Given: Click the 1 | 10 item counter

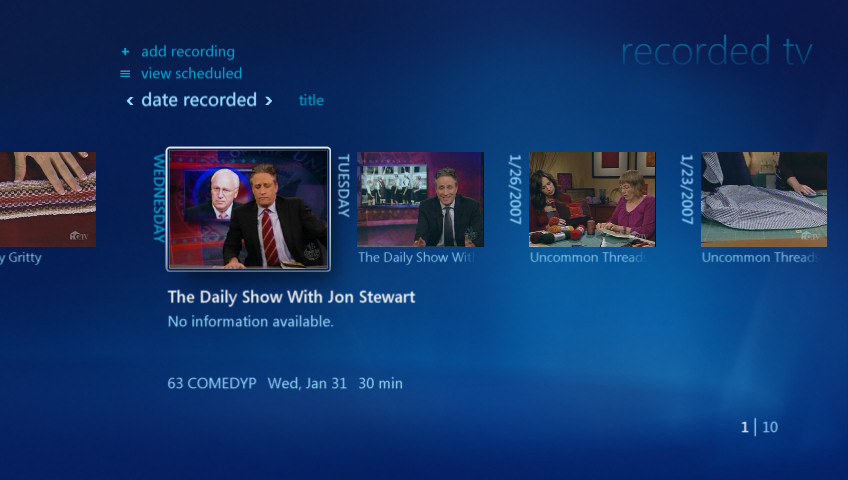Looking at the screenshot, I should point(759,427).
